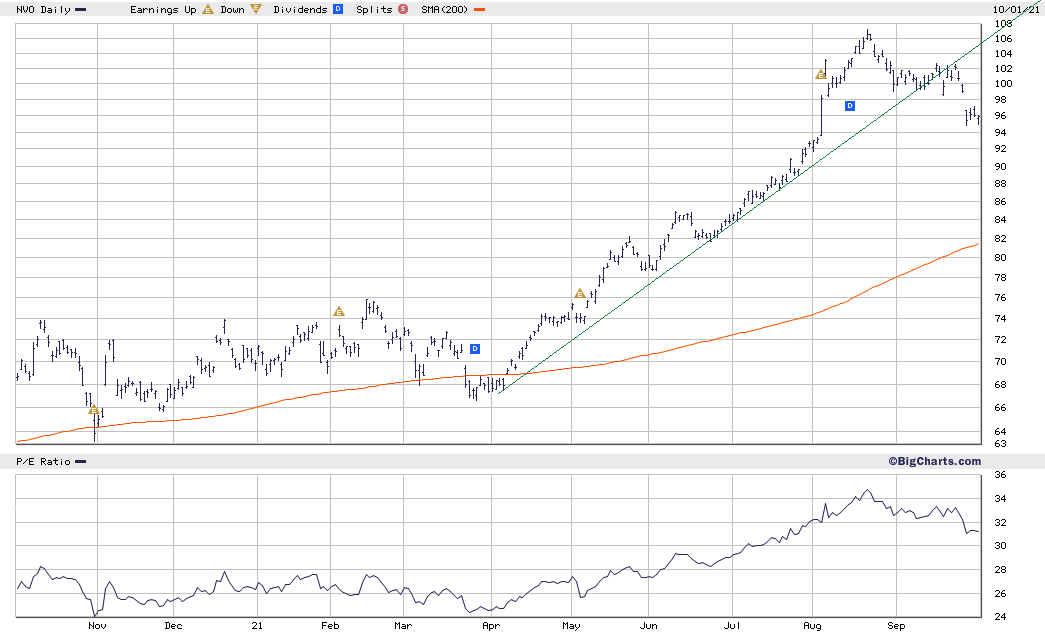Click the Dividends legend blue D icon
Viewport: 1045px width, 635px height.
coord(338,9)
